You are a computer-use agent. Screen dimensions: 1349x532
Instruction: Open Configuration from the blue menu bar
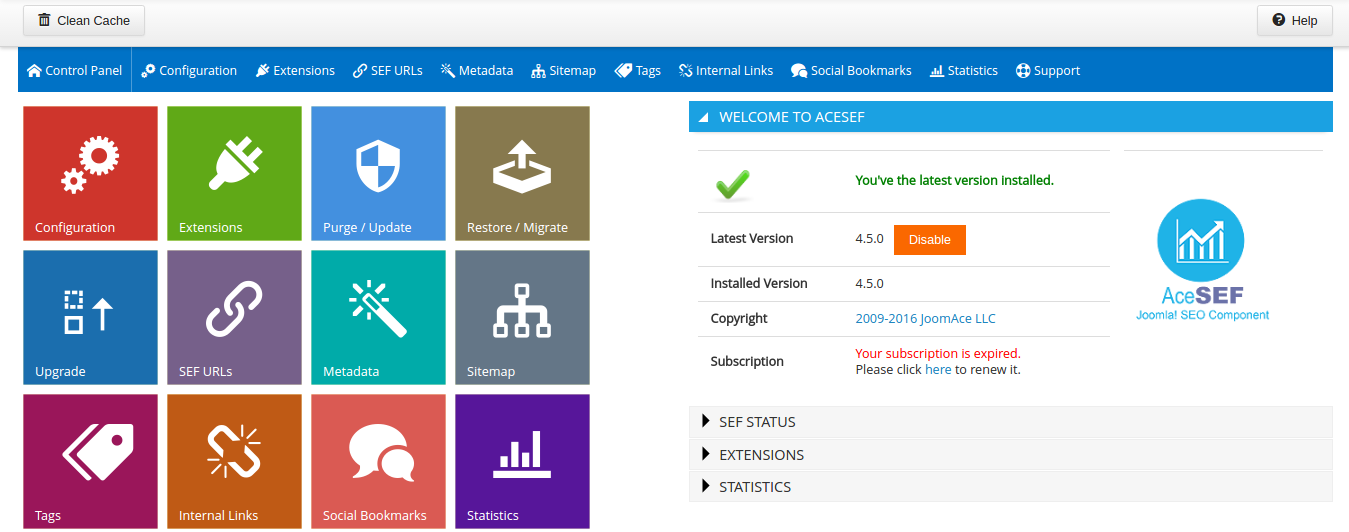coord(189,71)
